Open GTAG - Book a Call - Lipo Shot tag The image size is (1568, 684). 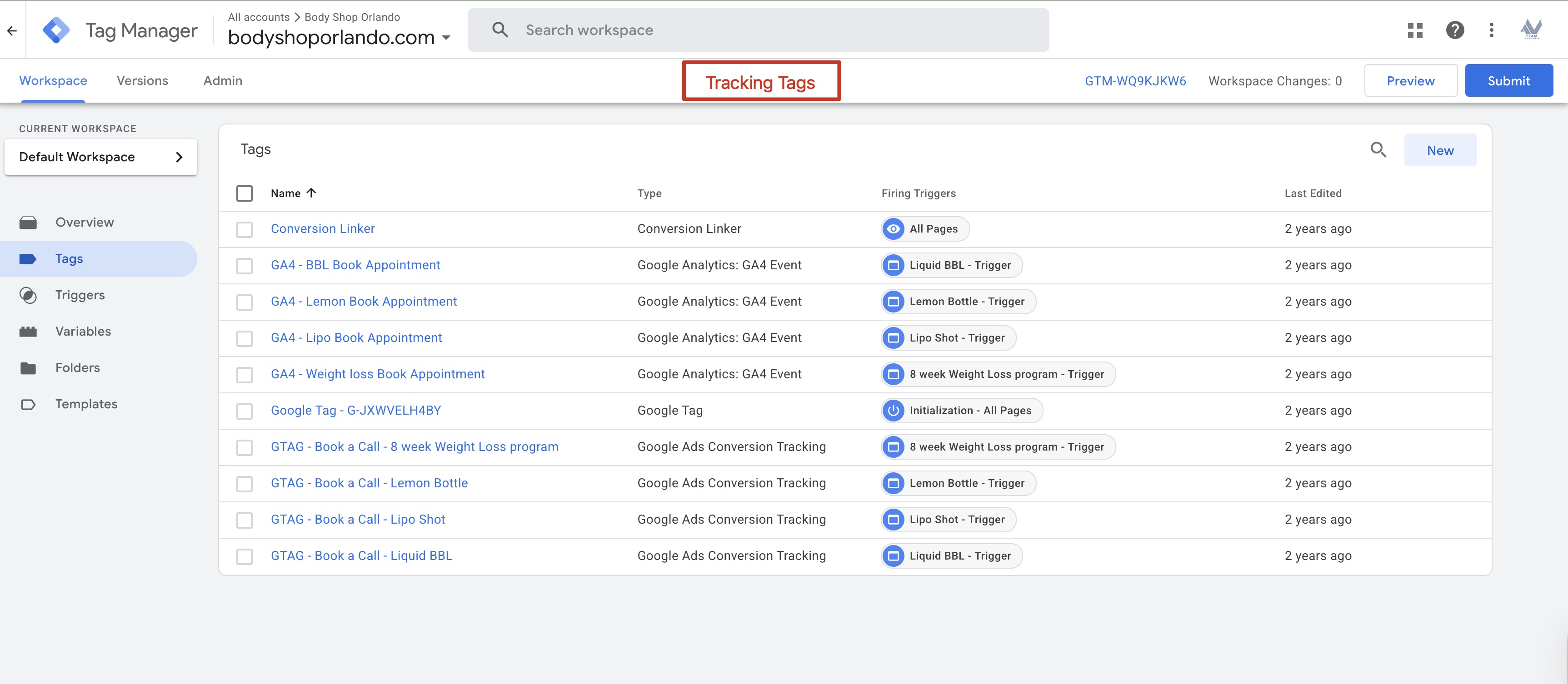click(358, 520)
